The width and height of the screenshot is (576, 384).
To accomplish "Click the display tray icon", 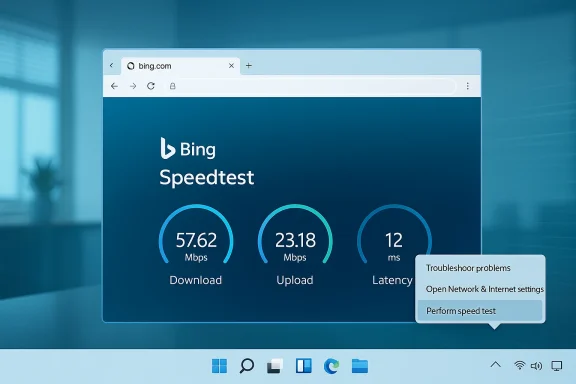I will (x=557, y=366).
